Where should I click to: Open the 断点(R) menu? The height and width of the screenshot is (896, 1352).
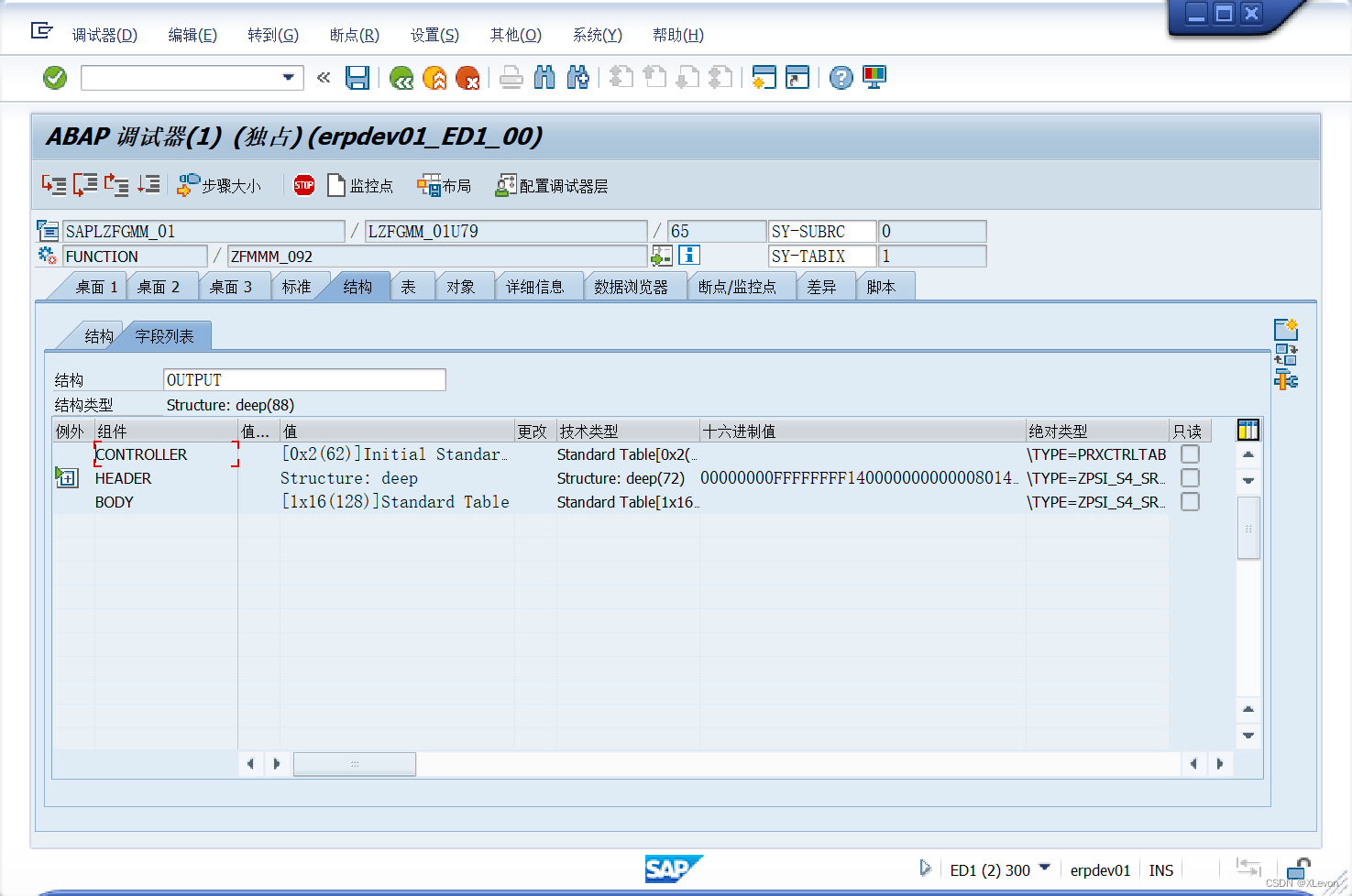(355, 35)
